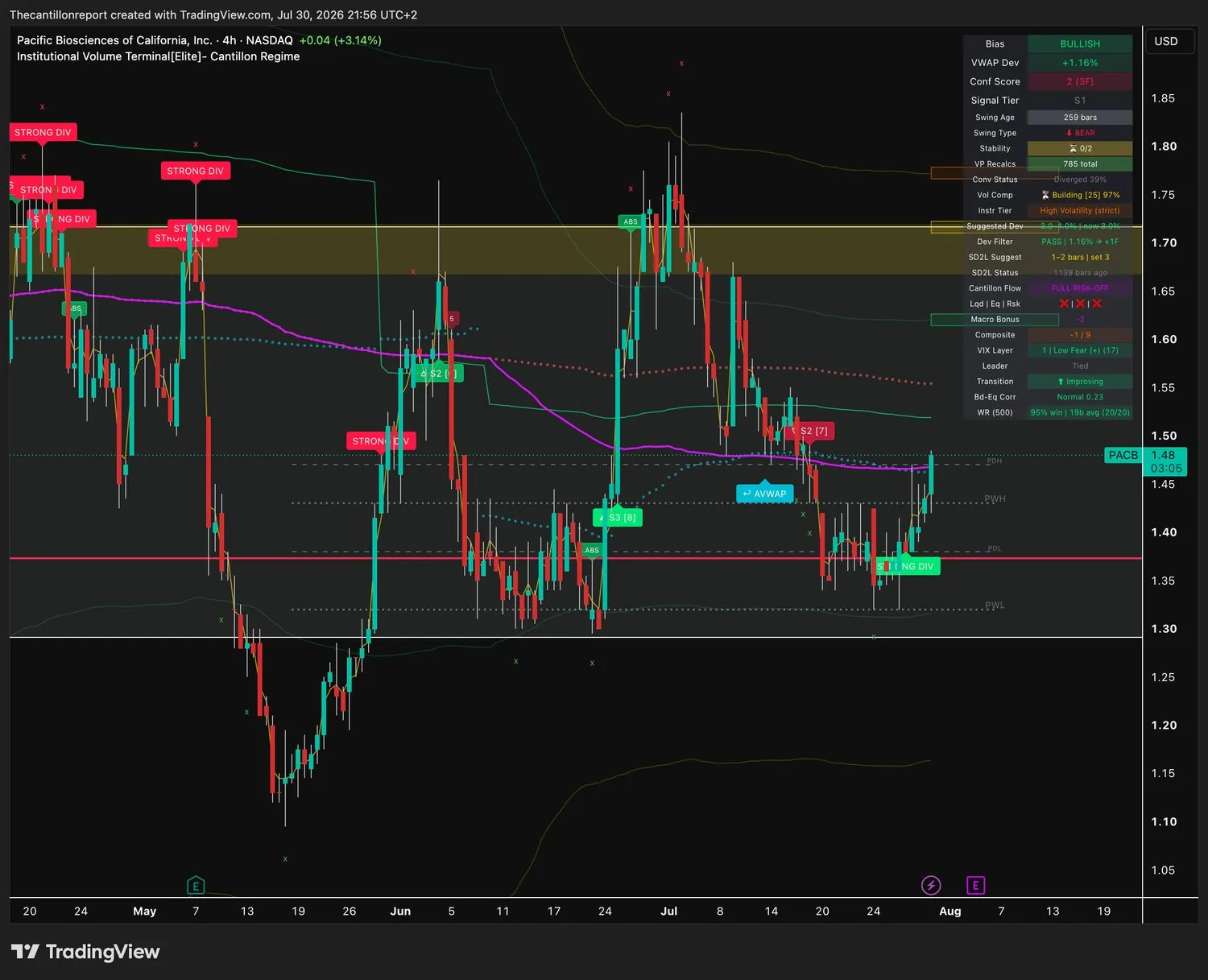Image resolution: width=1208 pixels, height=980 pixels.
Task: Click the Vol Comp Building value
Action: (x=1080, y=195)
